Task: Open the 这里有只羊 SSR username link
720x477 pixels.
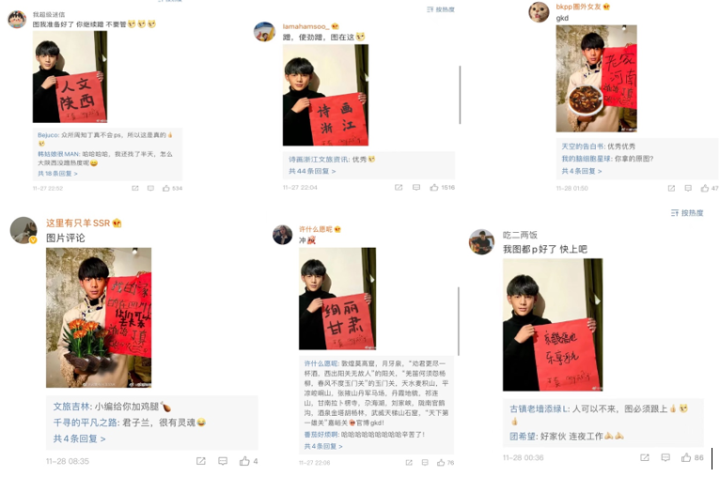Action: point(78,223)
